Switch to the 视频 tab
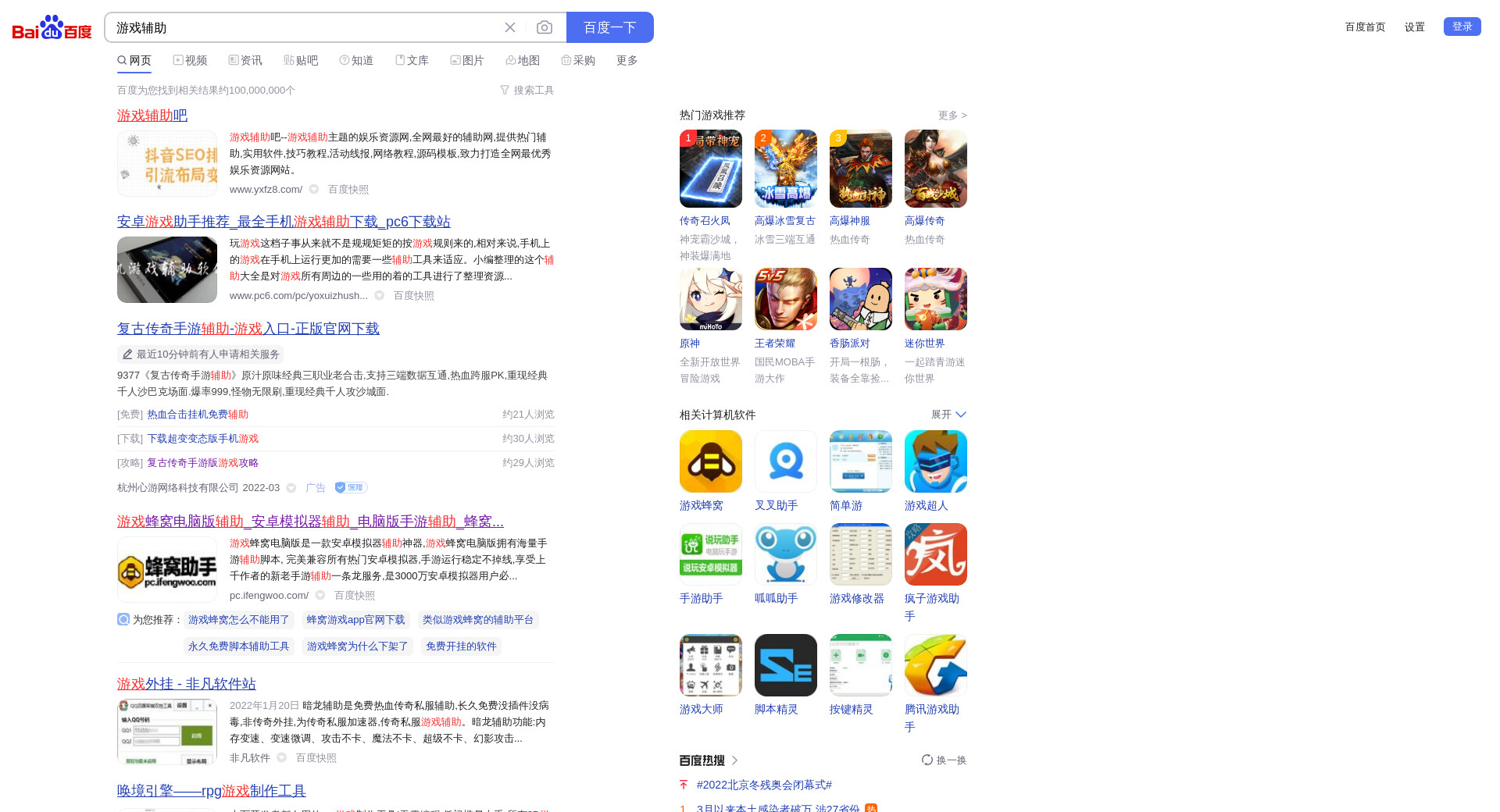This screenshot has width=1500, height=812. click(190, 60)
